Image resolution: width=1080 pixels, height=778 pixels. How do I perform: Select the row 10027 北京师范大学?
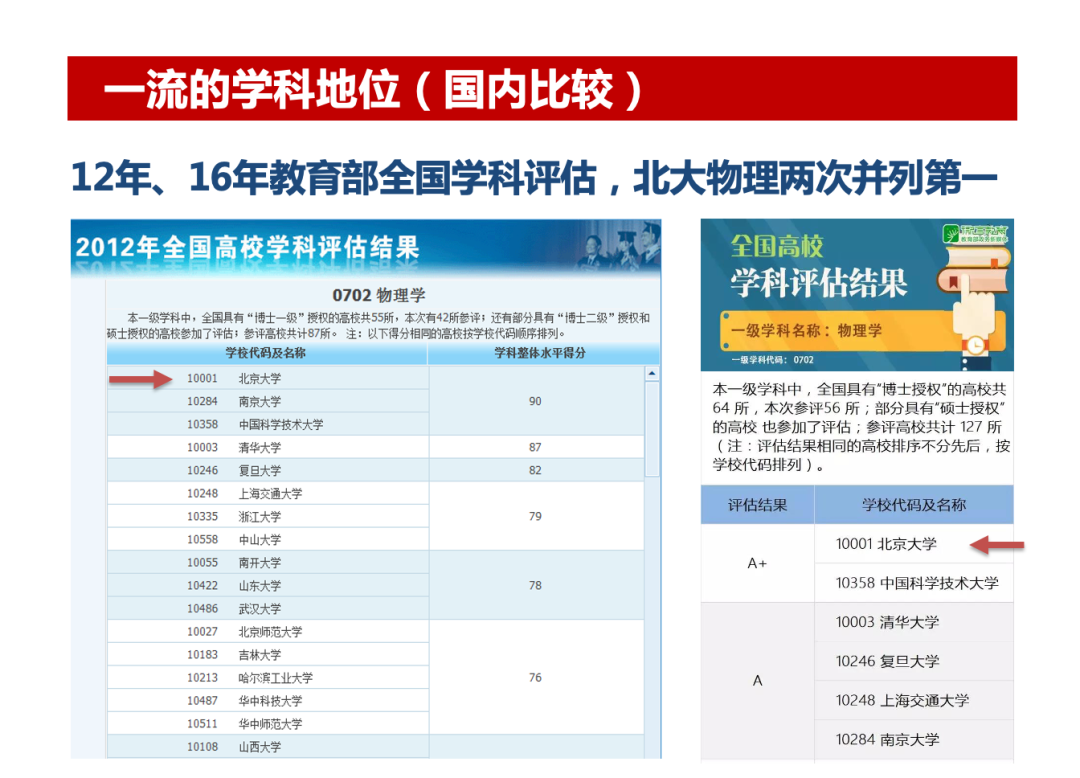pyautogui.click(x=268, y=632)
